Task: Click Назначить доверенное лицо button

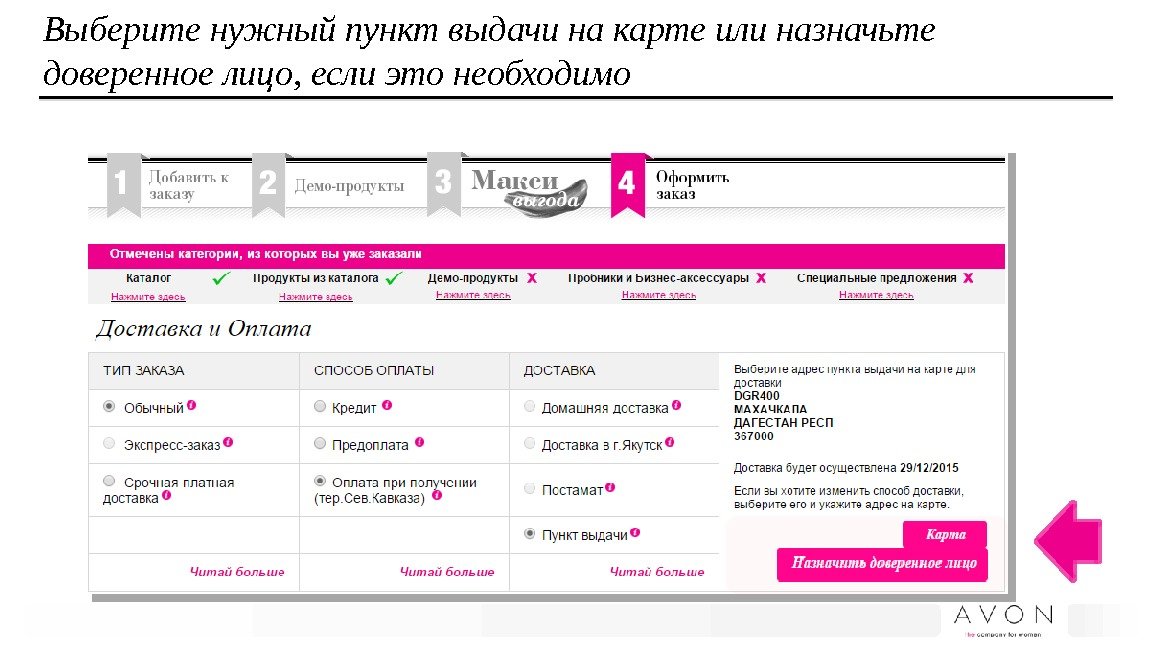Action: click(x=882, y=564)
